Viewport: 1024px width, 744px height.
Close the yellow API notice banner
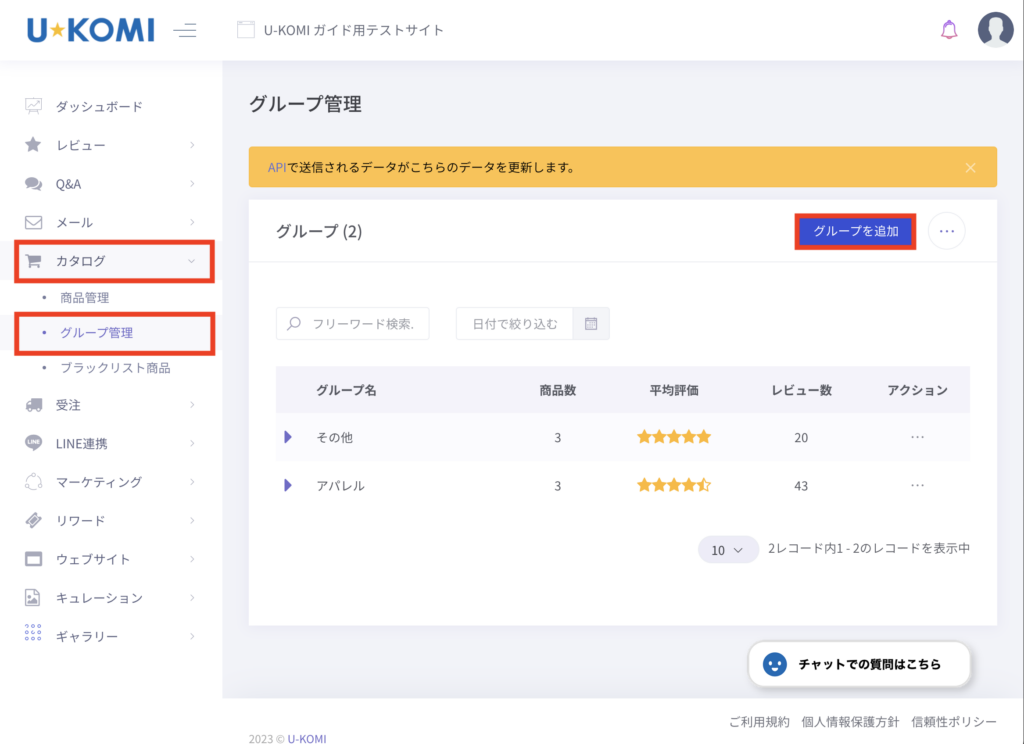[x=970, y=167]
